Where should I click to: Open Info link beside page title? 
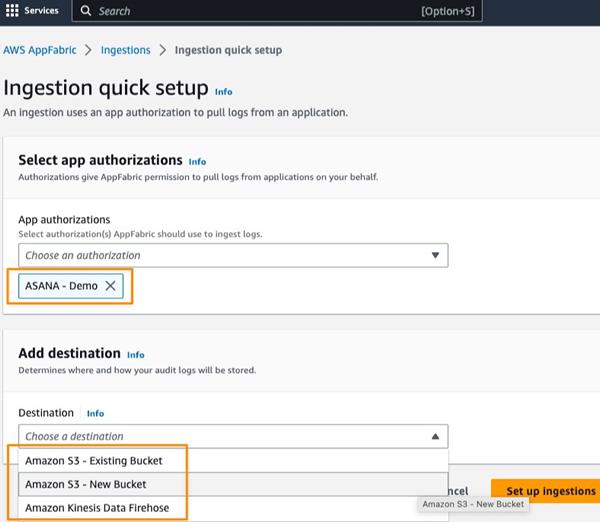[223, 92]
